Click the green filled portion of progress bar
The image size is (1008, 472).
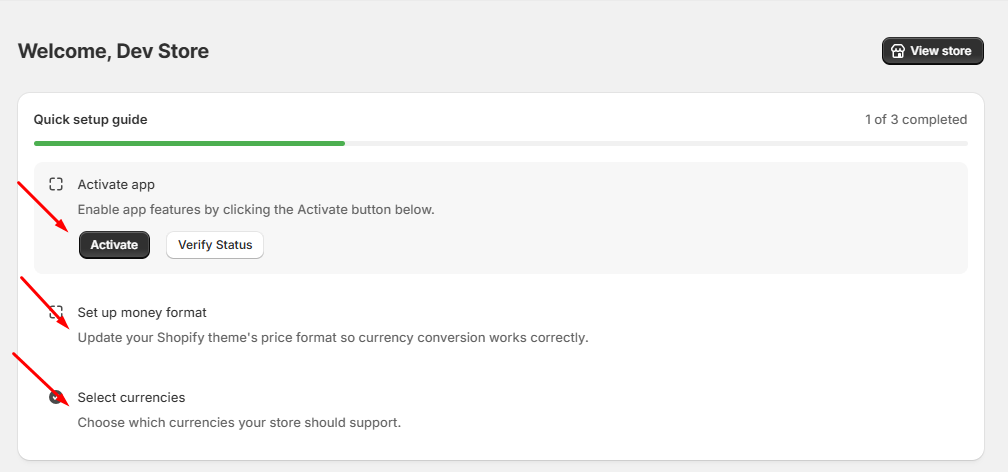coord(190,143)
